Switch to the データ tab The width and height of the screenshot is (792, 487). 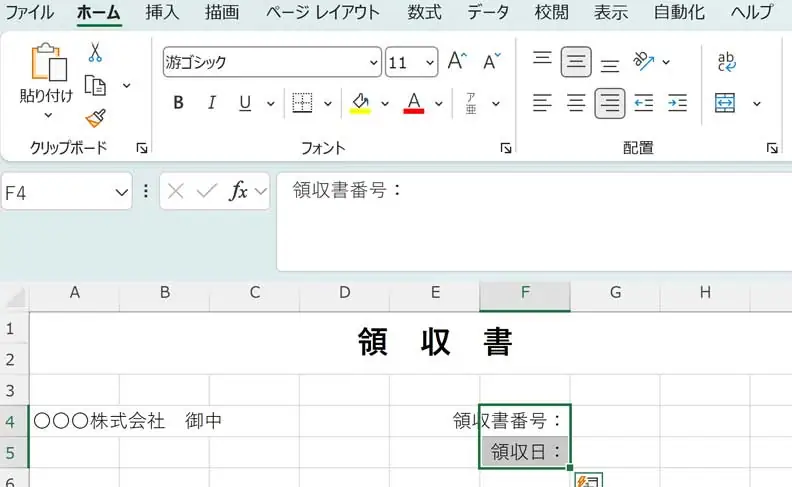point(488,12)
